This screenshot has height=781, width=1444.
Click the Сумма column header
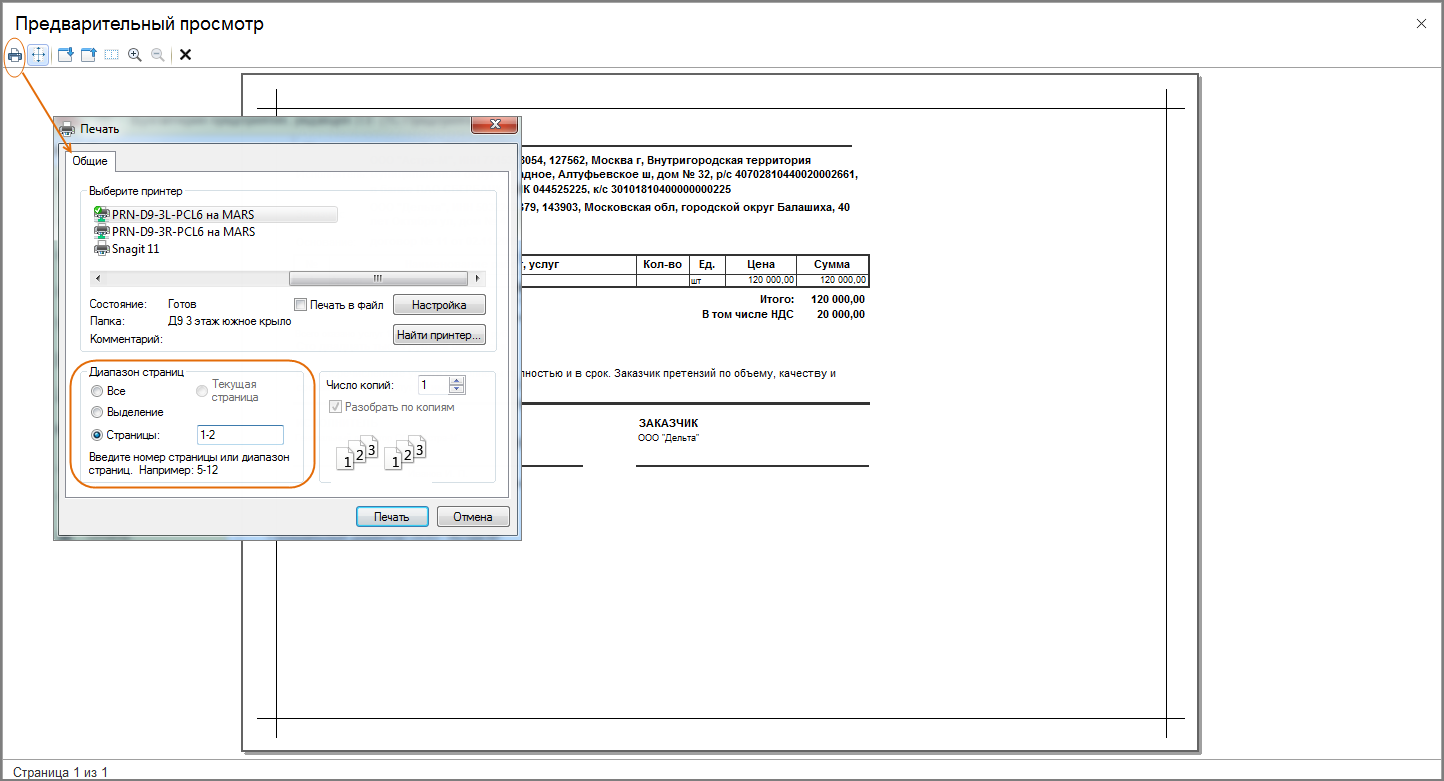tap(832, 264)
